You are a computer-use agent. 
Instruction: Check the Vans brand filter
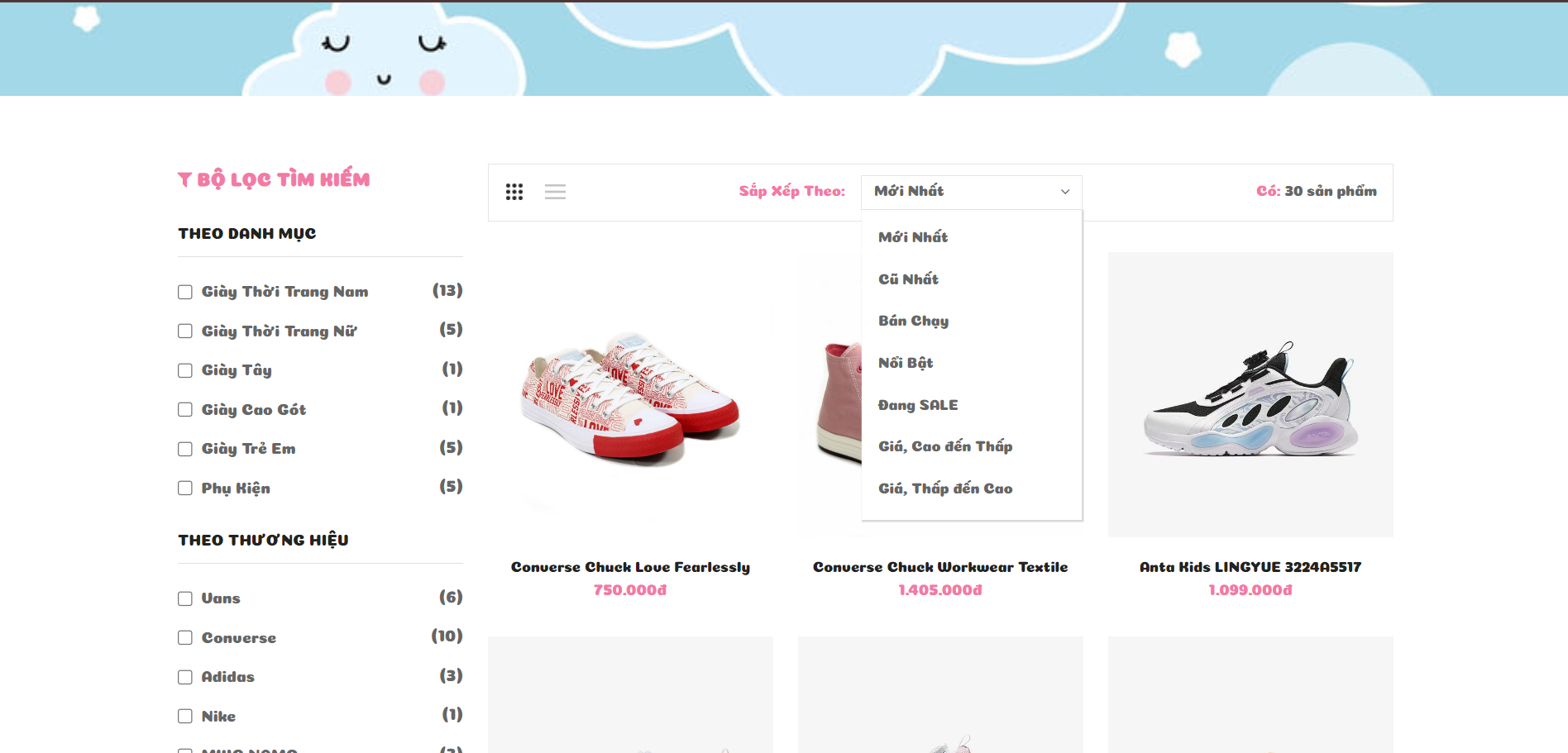185,598
